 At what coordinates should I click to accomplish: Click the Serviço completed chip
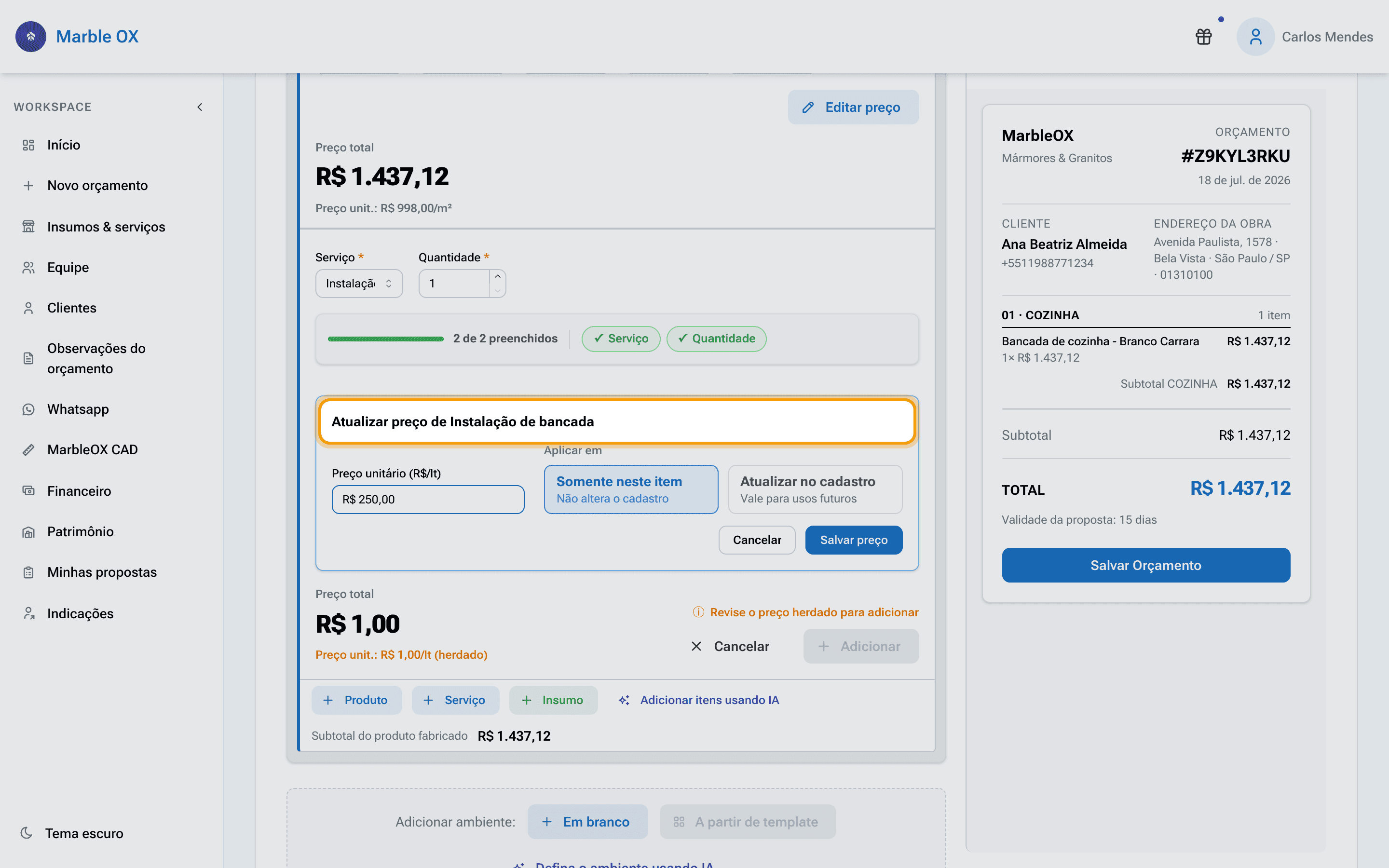(620, 339)
